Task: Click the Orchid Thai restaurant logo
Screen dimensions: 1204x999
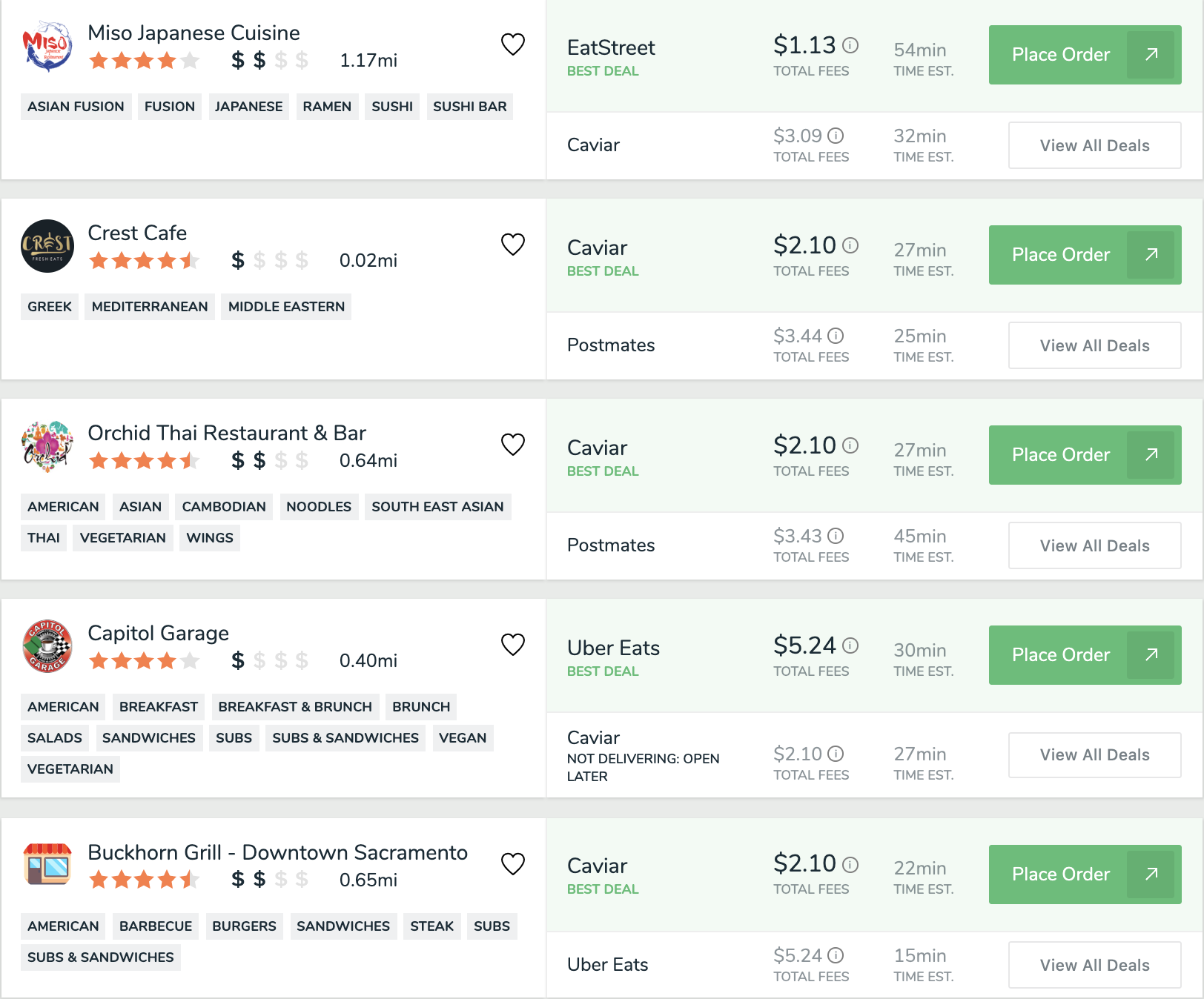Action: 47,446
